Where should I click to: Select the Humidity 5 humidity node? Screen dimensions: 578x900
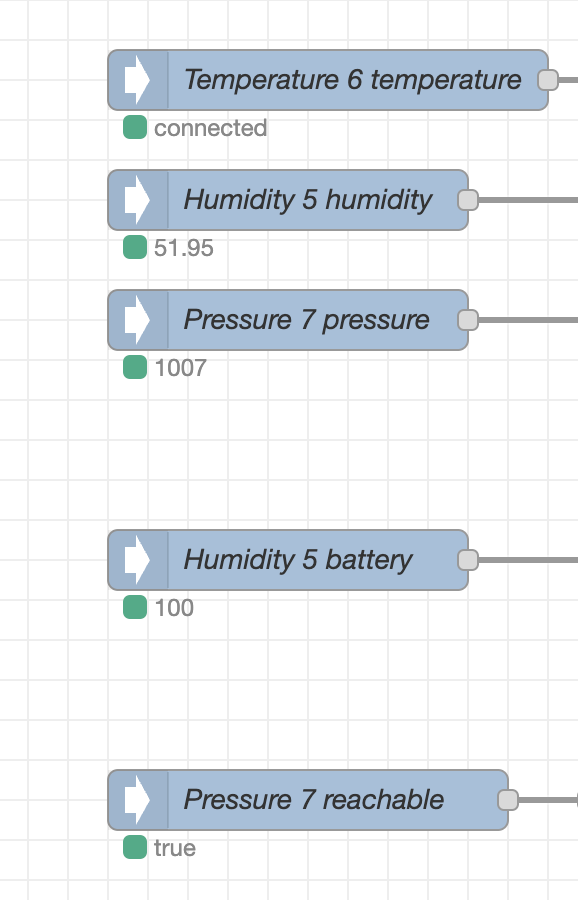pos(288,200)
